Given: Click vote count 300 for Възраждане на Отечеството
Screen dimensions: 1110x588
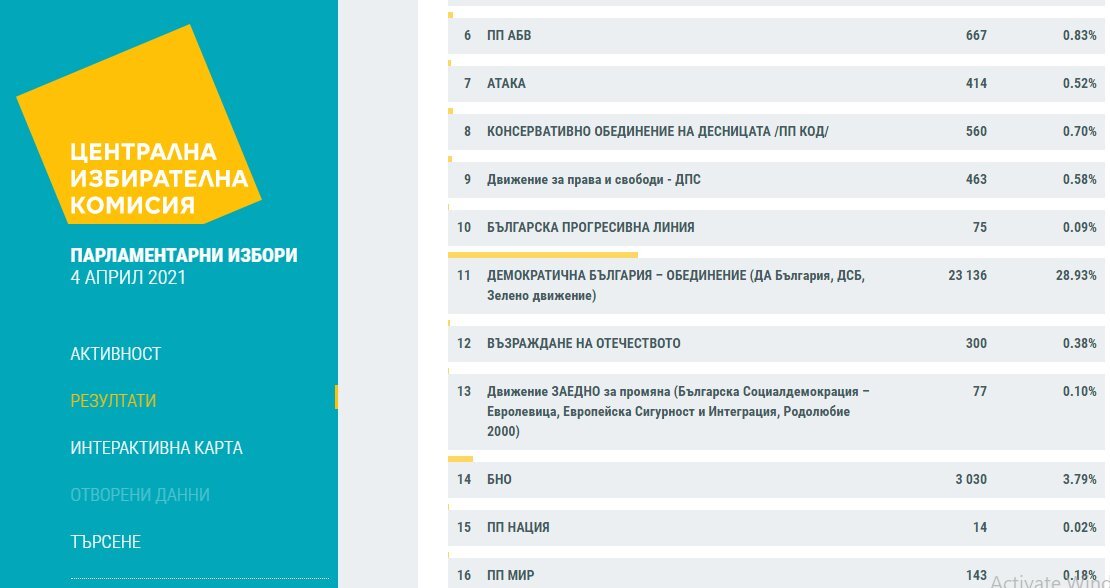Looking at the screenshot, I should click(976, 344).
